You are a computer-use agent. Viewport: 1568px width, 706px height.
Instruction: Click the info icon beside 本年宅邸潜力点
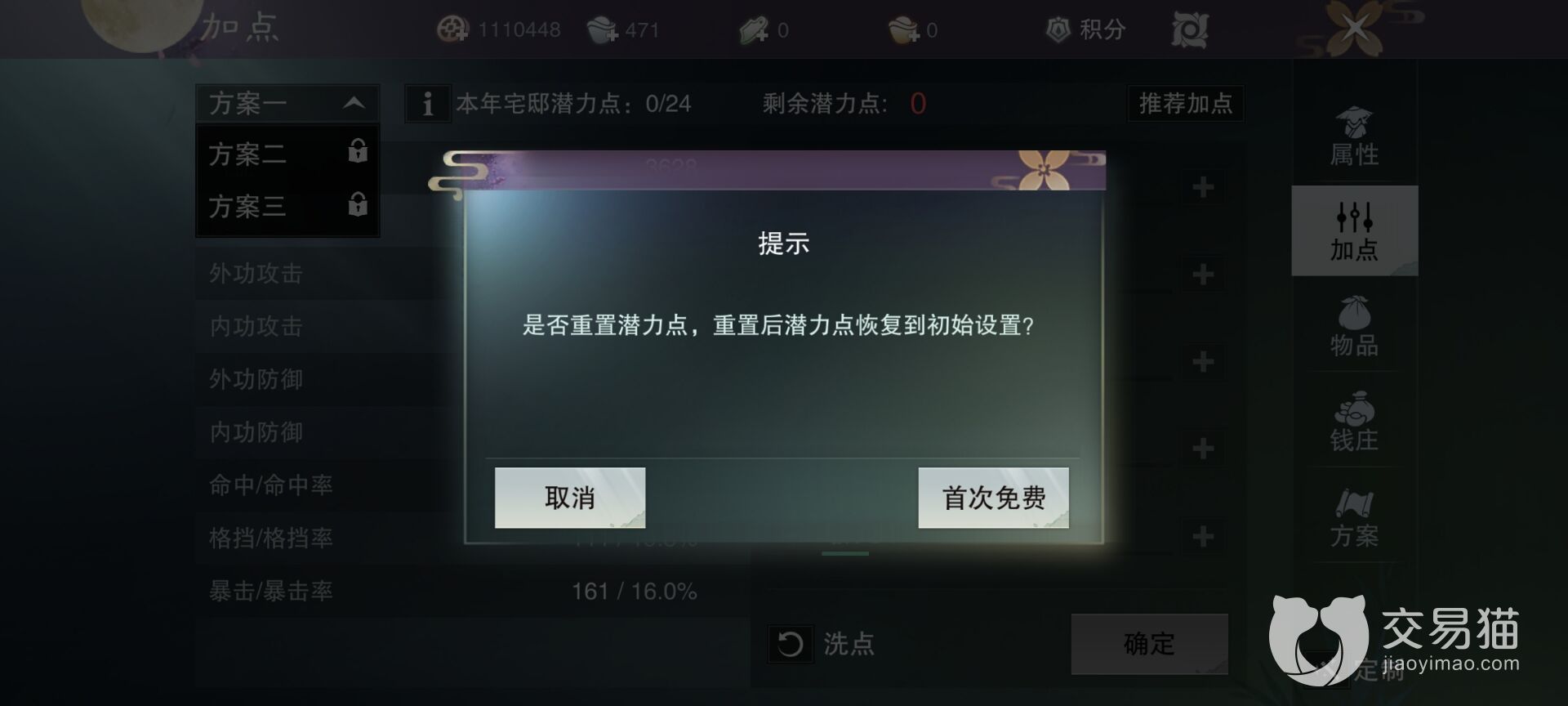tap(427, 104)
